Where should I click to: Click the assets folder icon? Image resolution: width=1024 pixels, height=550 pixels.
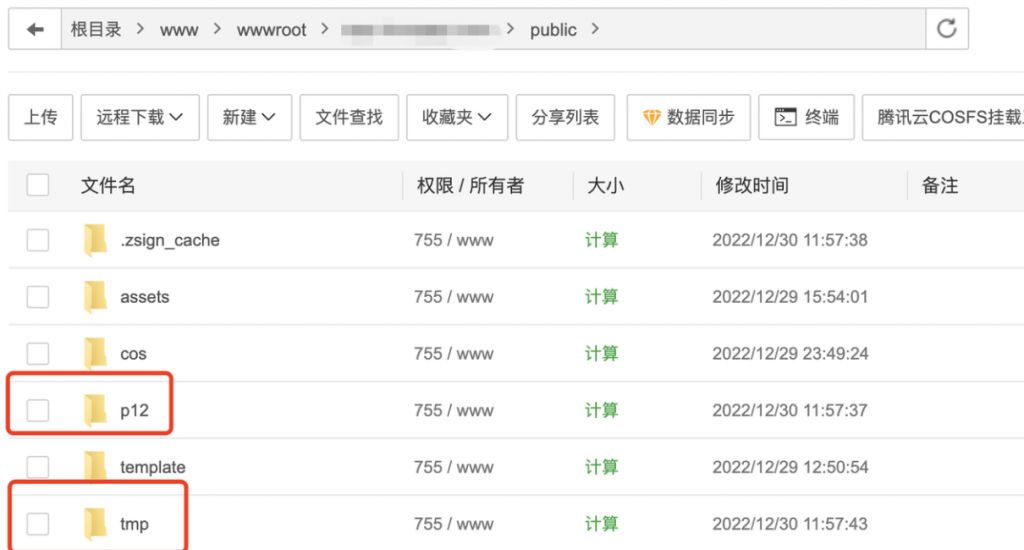point(96,297)
